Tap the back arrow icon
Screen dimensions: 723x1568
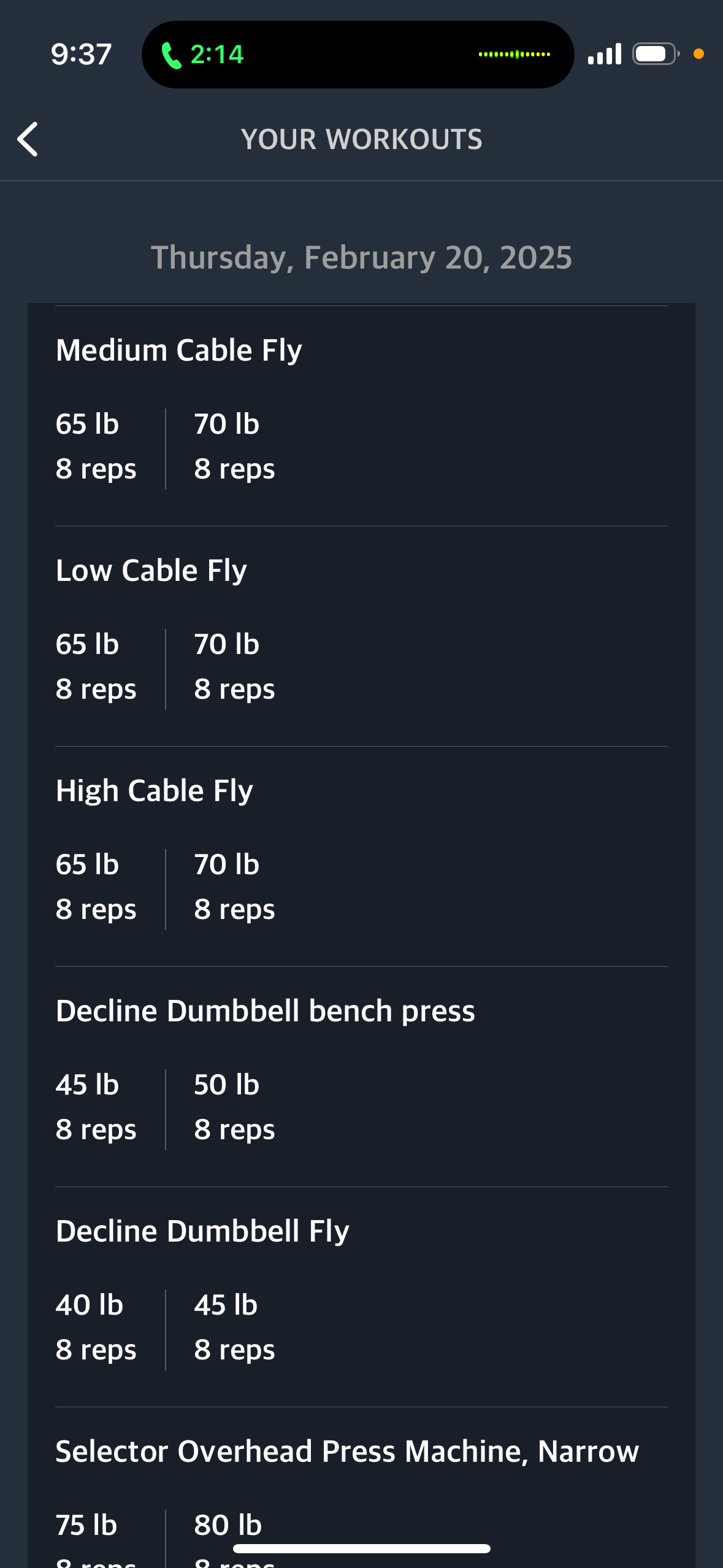[28, 139]
